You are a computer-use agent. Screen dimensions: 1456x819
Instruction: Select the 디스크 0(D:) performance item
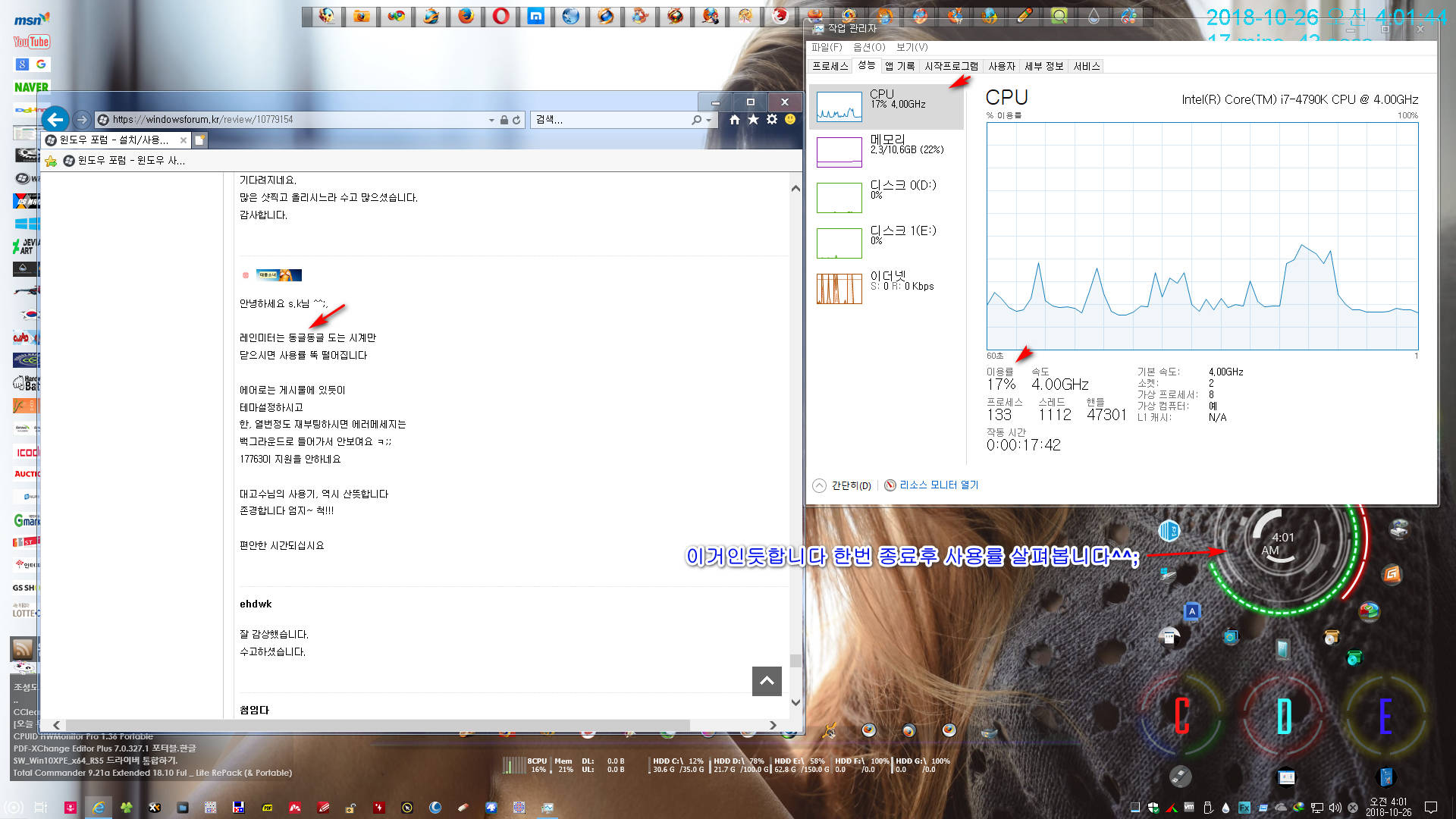point(886,197)
